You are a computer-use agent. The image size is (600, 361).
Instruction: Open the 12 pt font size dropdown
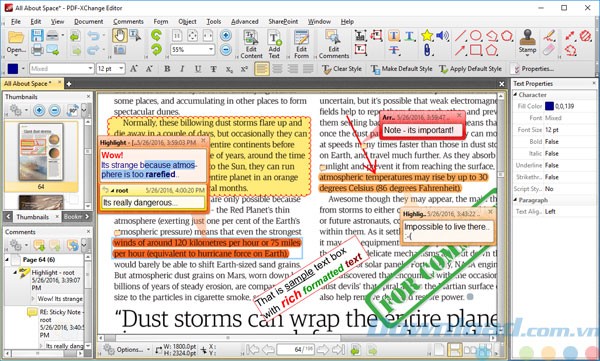(x=121, y=69)
